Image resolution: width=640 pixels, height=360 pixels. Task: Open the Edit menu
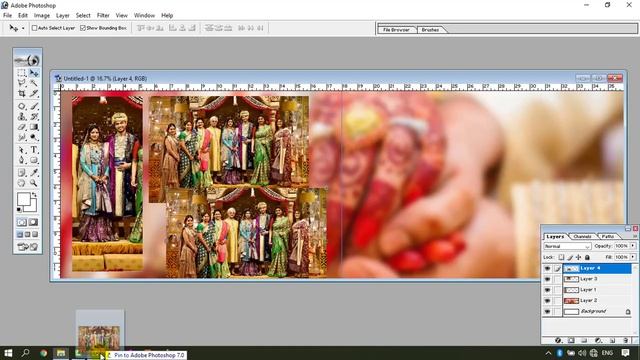[x=23, y=15]
